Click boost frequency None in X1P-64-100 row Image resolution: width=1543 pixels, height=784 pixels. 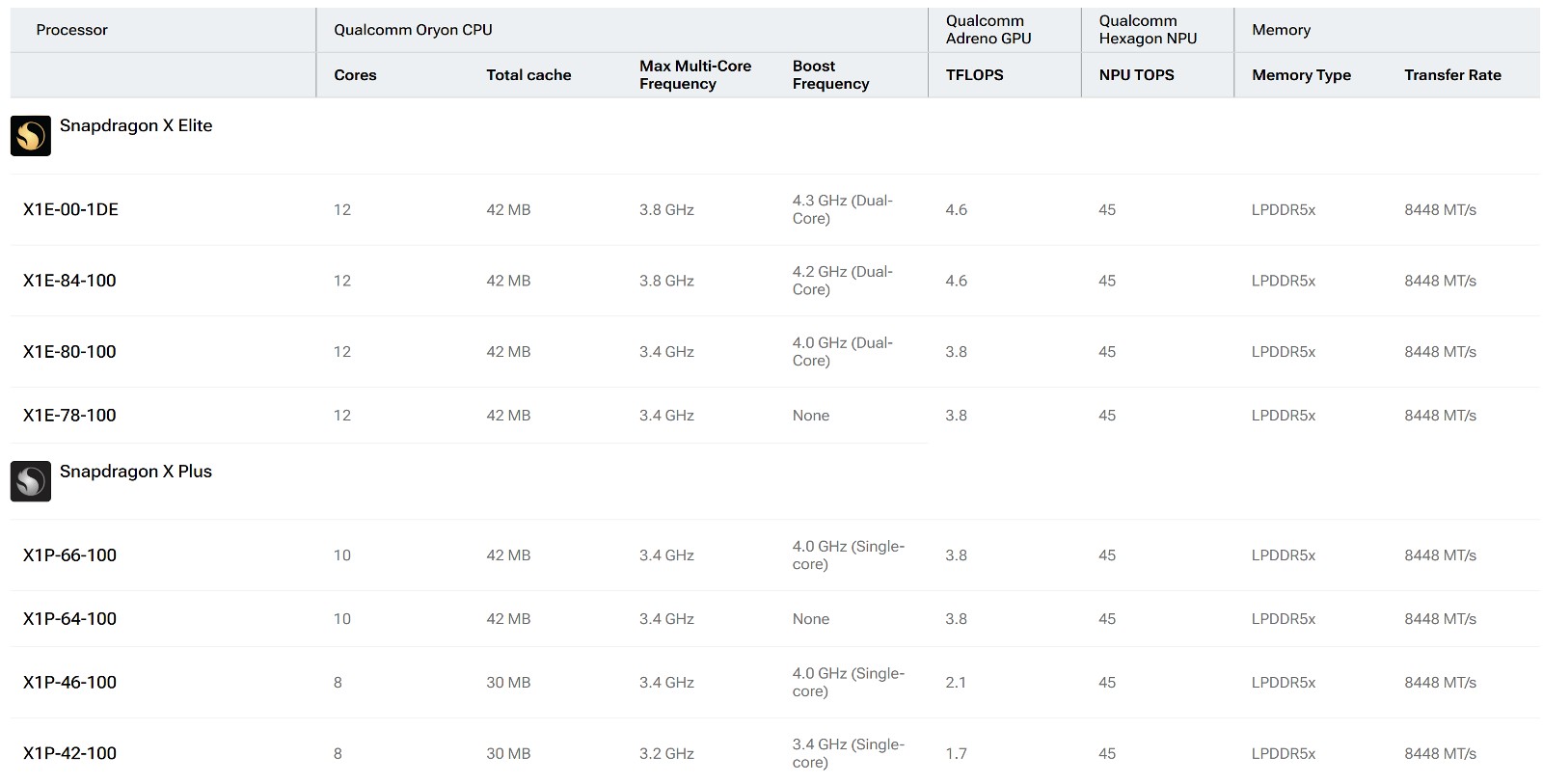(811, 619)
